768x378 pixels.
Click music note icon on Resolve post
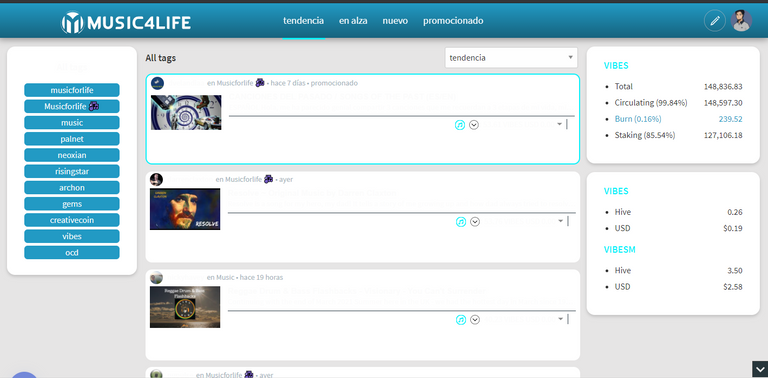460,222
